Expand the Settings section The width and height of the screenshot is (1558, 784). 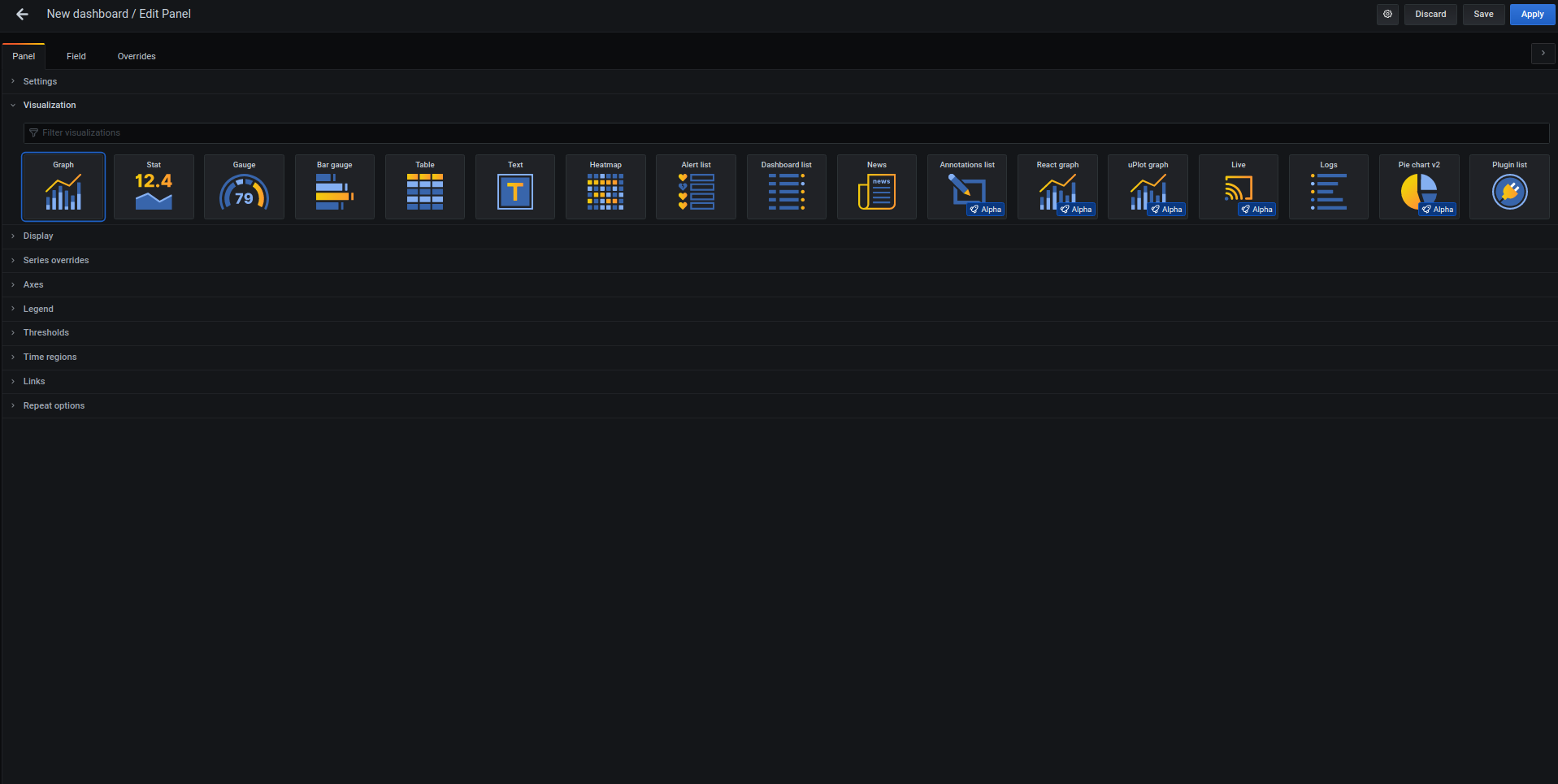click(x=779, y=81)
